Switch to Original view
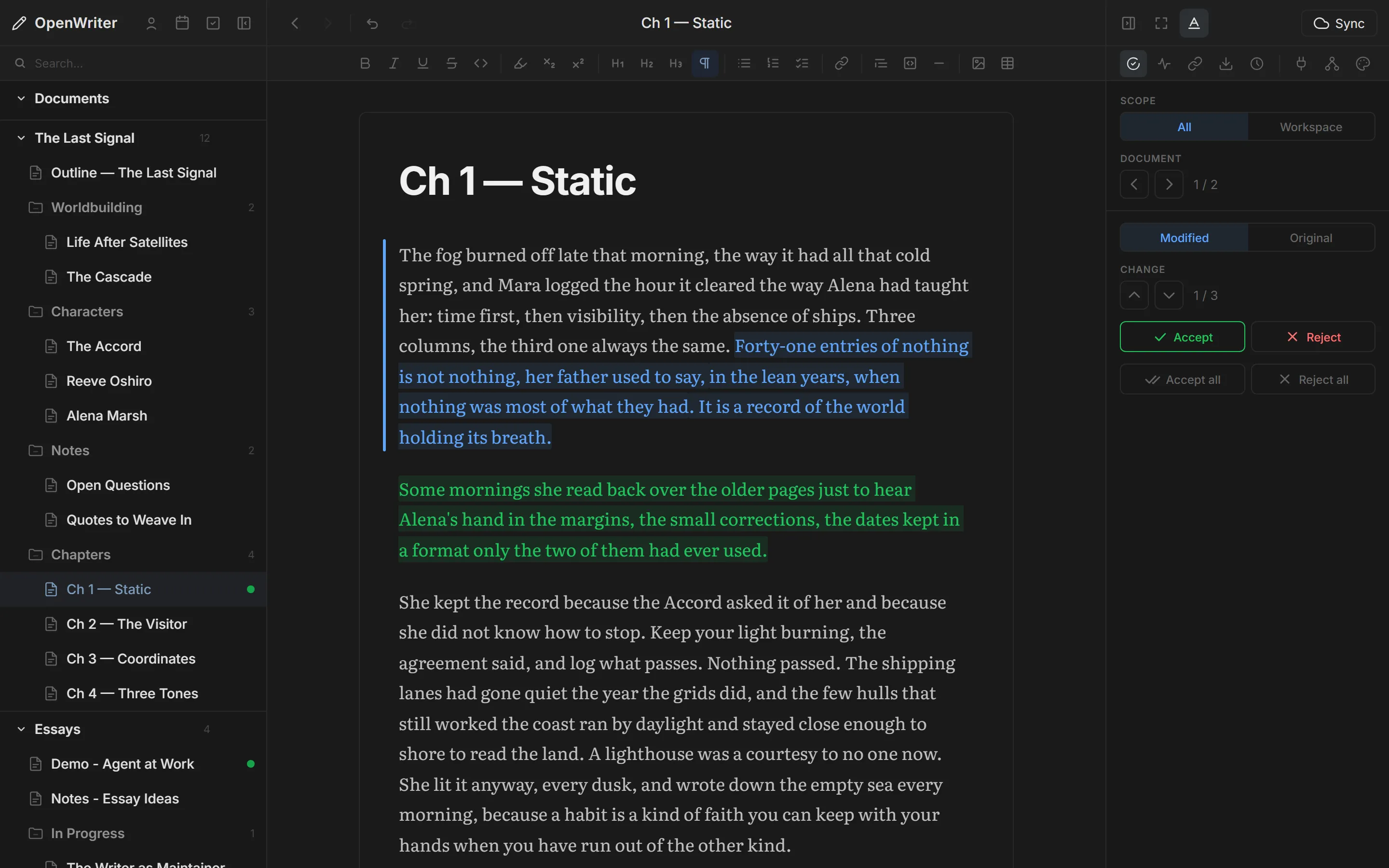The width and height of the screenshot is (1389, 868). tap(1311, 238)
